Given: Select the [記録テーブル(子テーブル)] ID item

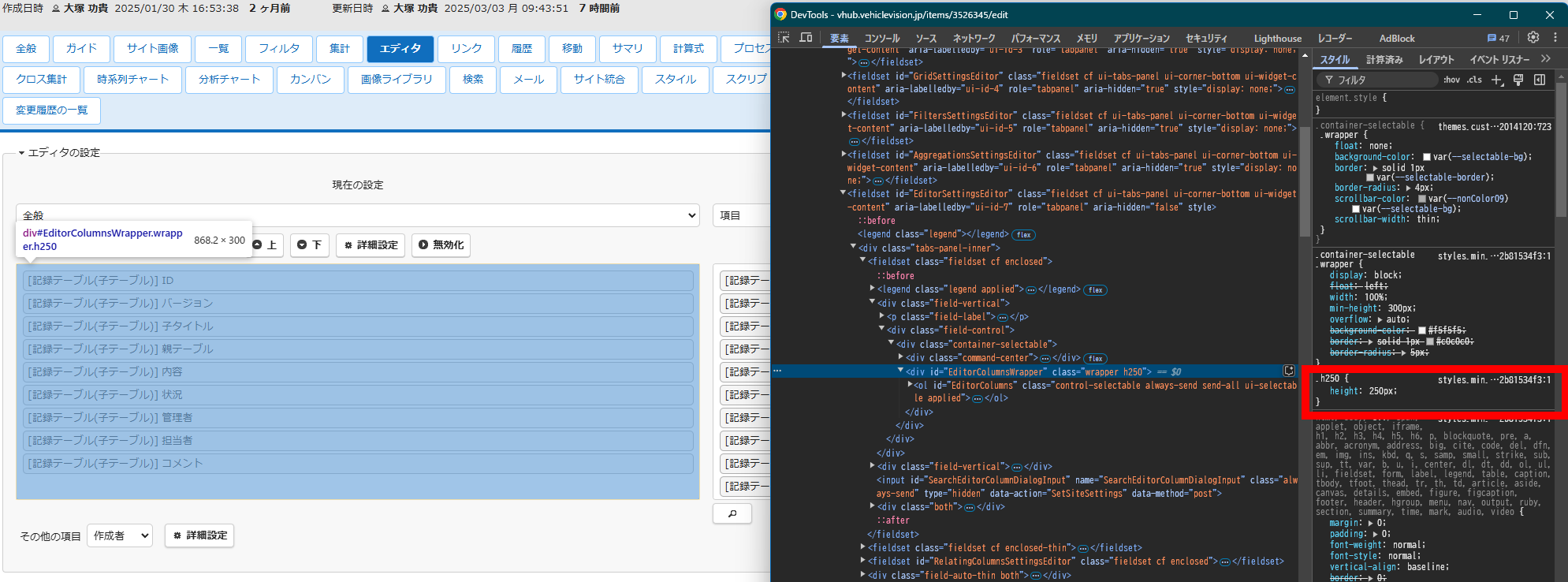Looking at the screenshot, I should [x=359, y=281].
